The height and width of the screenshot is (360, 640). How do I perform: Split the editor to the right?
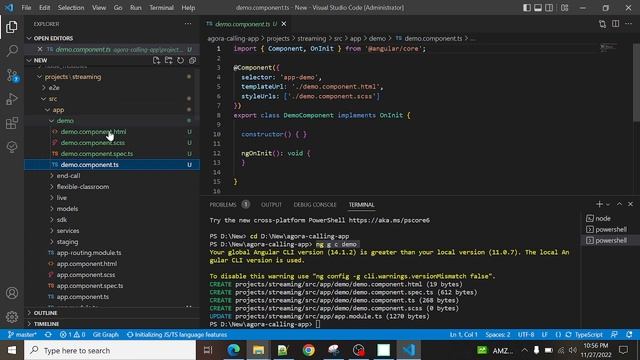pos(616,24)
